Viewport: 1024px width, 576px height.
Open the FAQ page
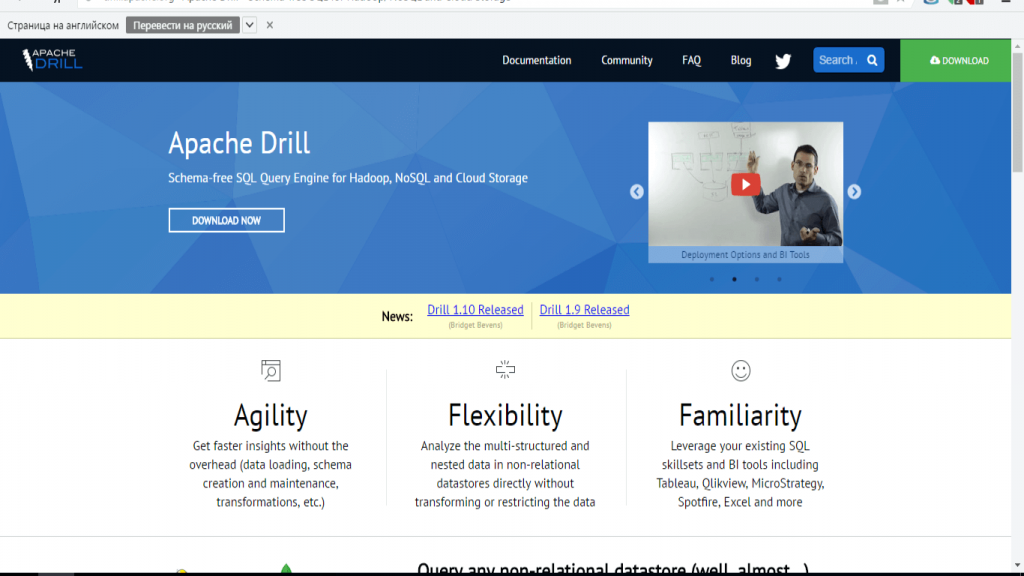(x=691, y=60)
